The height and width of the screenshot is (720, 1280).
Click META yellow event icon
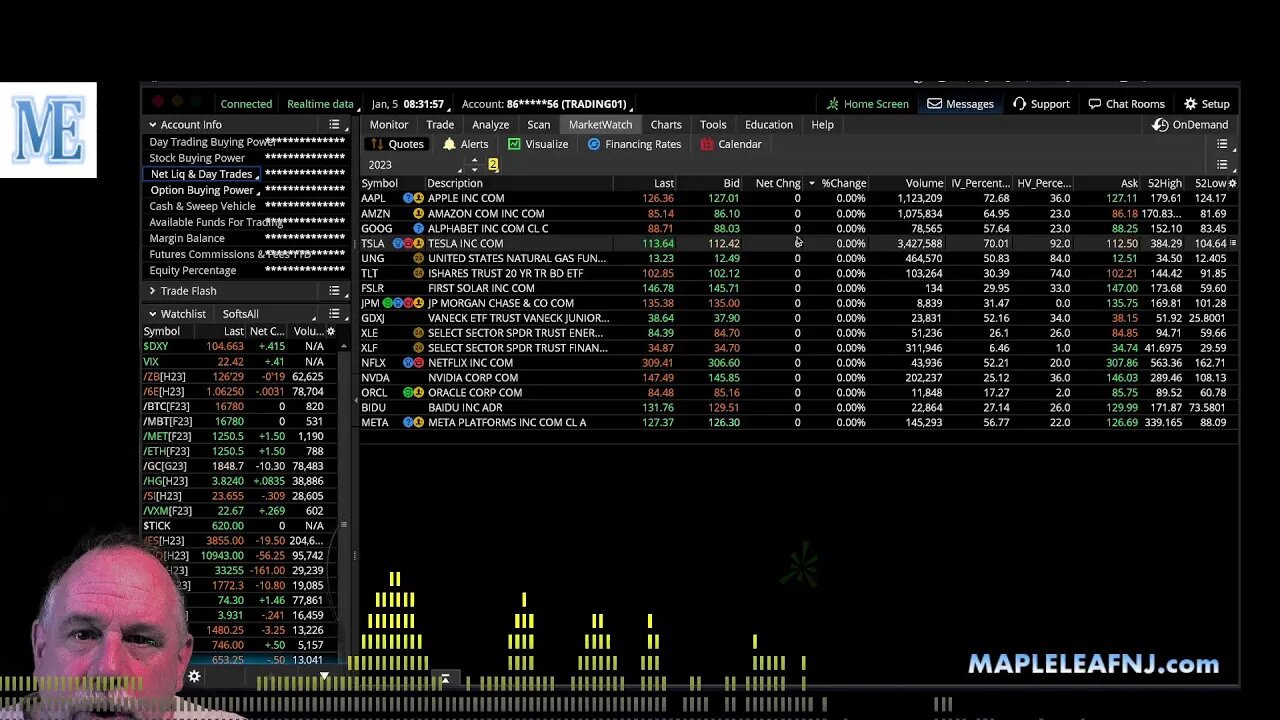pos(418,423)
